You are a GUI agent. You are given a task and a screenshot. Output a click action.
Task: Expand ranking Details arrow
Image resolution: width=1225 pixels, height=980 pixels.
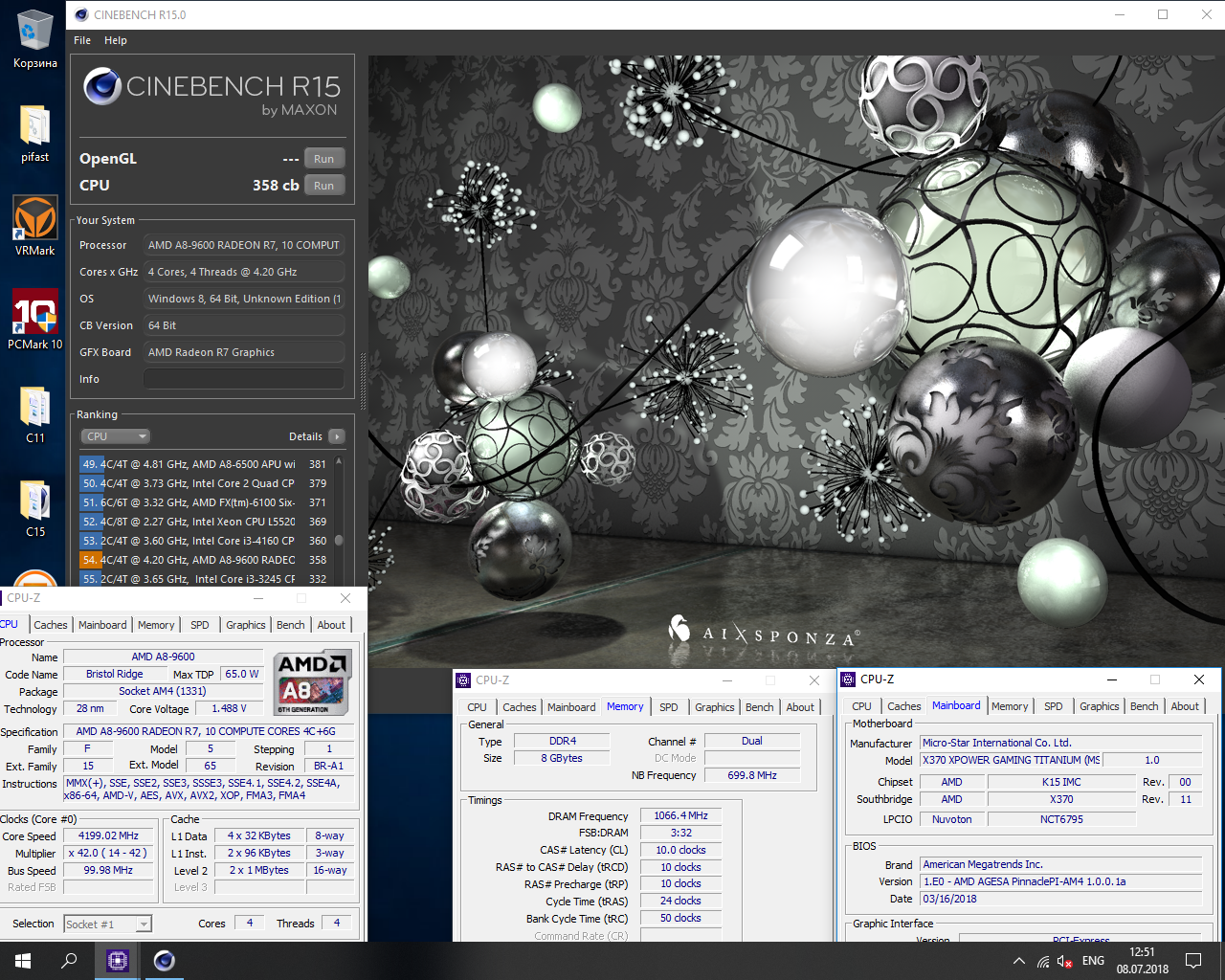click(336, 436)
